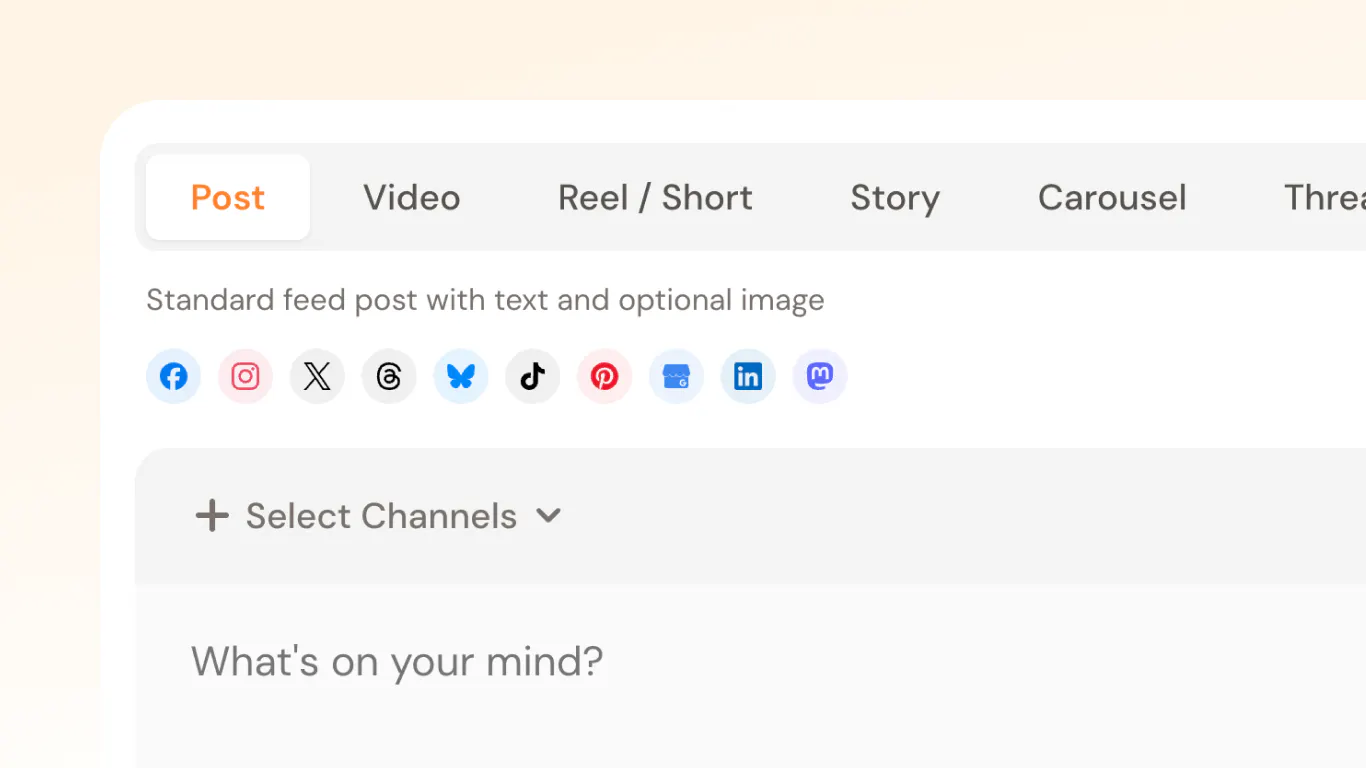This screenshot has height=768, width=1366.
Task: Click the Facebook channel icon
Action: point(173,377)
